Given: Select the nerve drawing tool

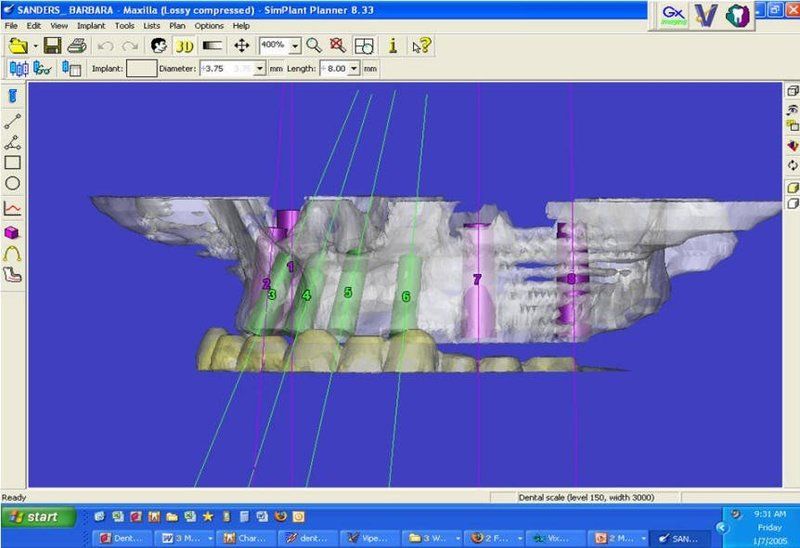Looking at the screenshot, I should click(x=12, y=275).
